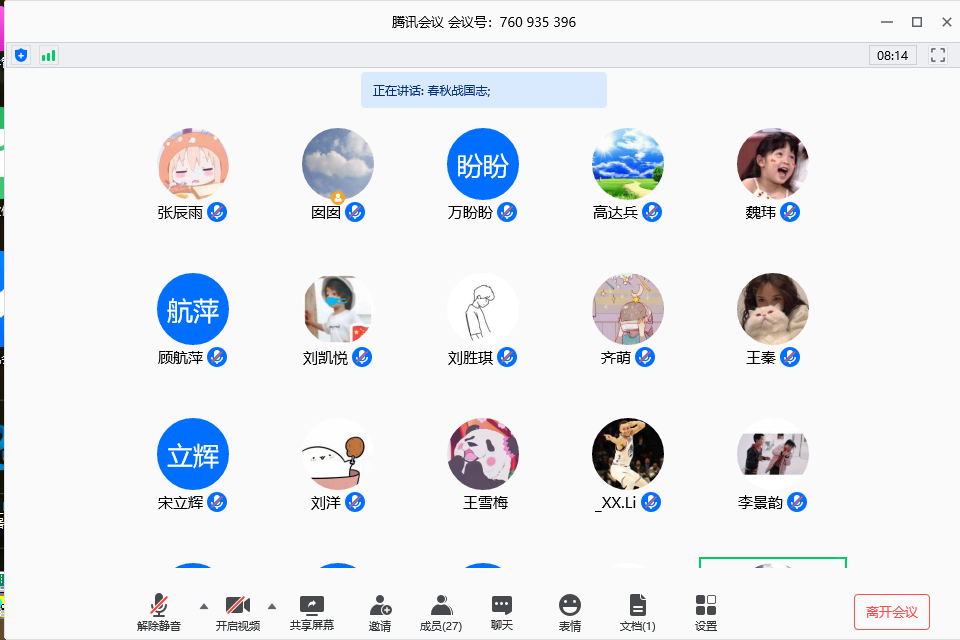Image resolution: width=960 pixels, height=640 pixels.
Task: Click the 盼盼 avatar of 万盼盼
Action: tap(483, 164)
